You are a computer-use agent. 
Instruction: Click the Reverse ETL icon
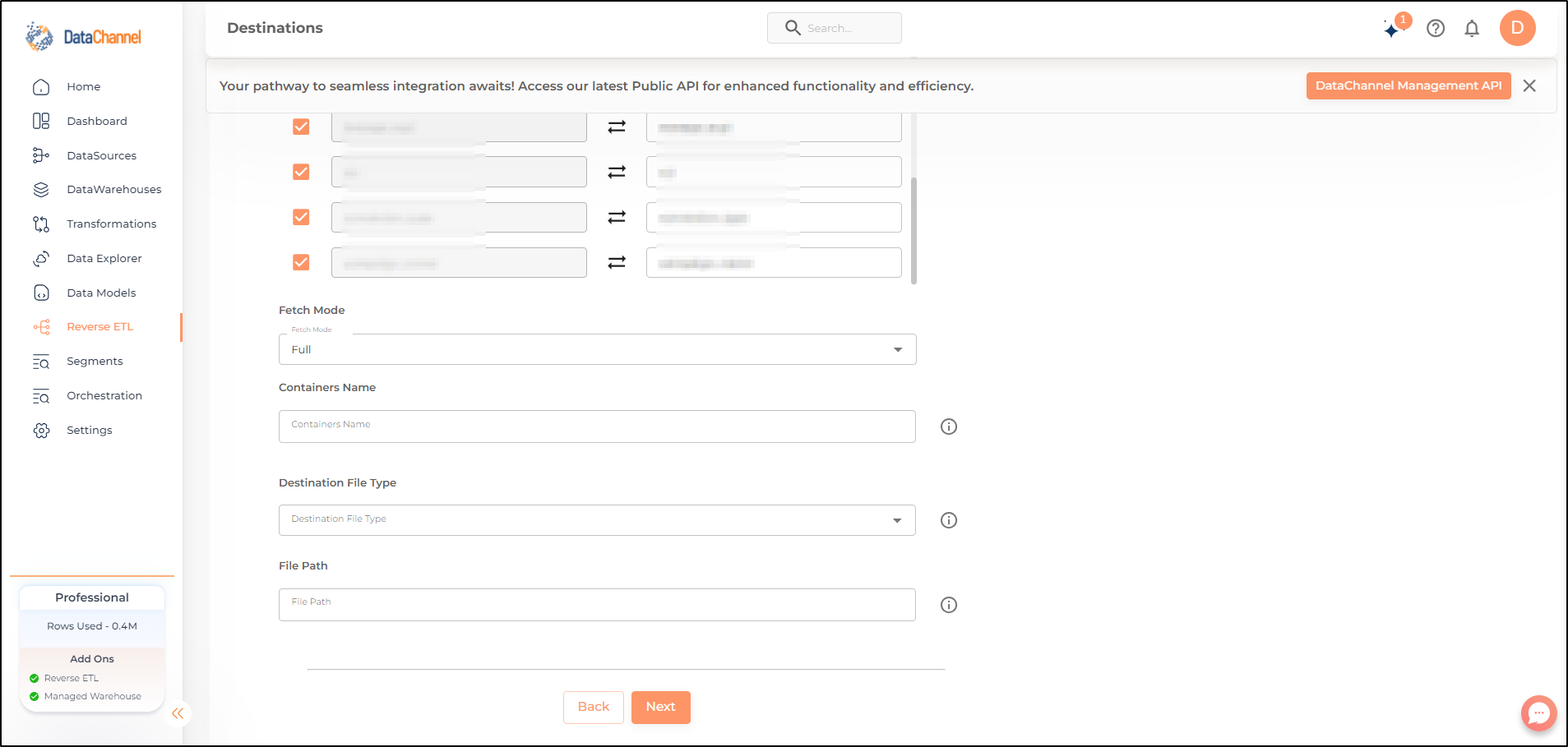pyautogui.click(x=41, y=327)
